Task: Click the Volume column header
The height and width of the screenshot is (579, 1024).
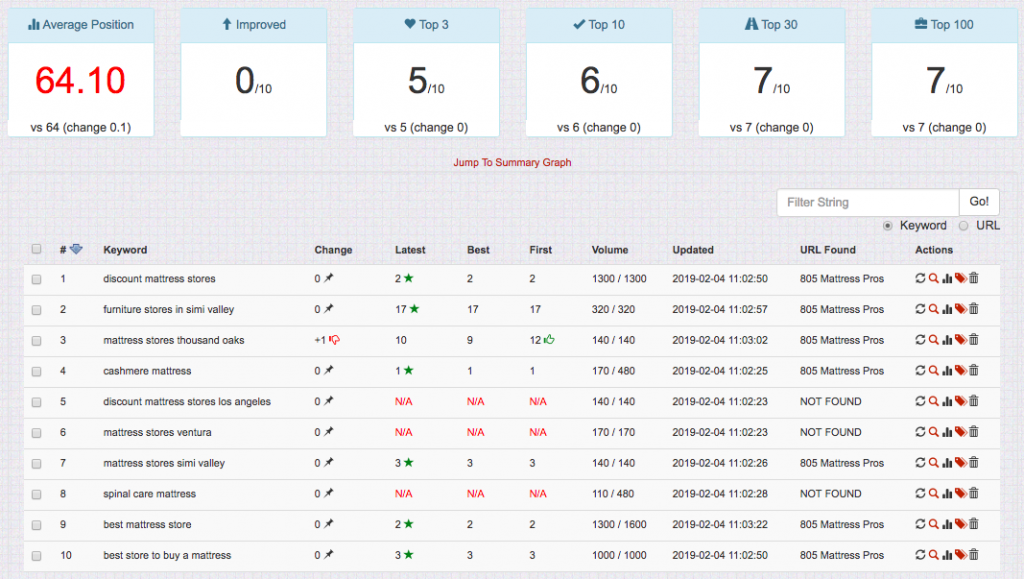Action: (x=610, y=249)
